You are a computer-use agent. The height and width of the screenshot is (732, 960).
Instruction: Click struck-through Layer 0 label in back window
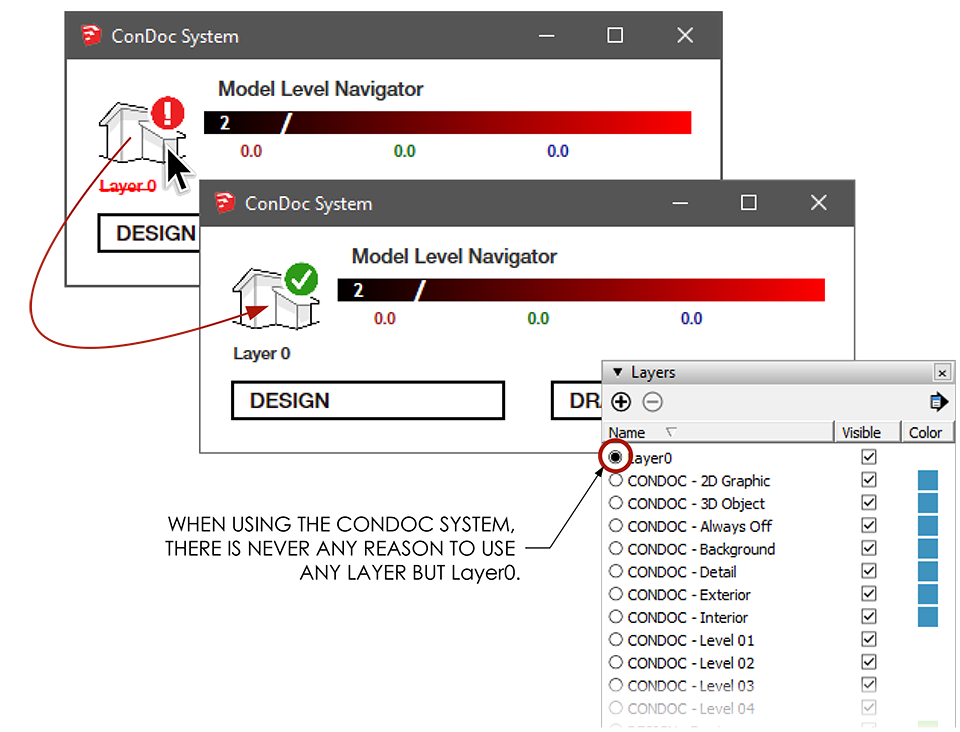(x=128, y=186)
